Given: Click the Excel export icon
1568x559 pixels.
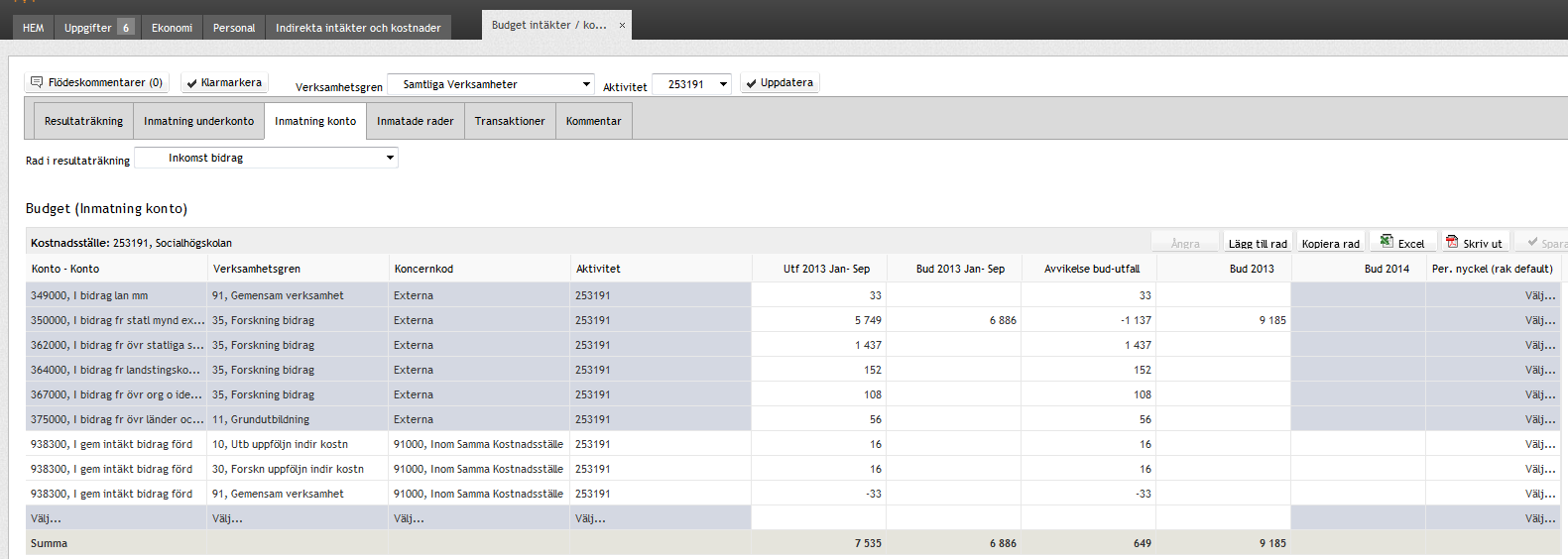Looking at the screenshot, I should pyautogui.click(x=1402, y=243).
